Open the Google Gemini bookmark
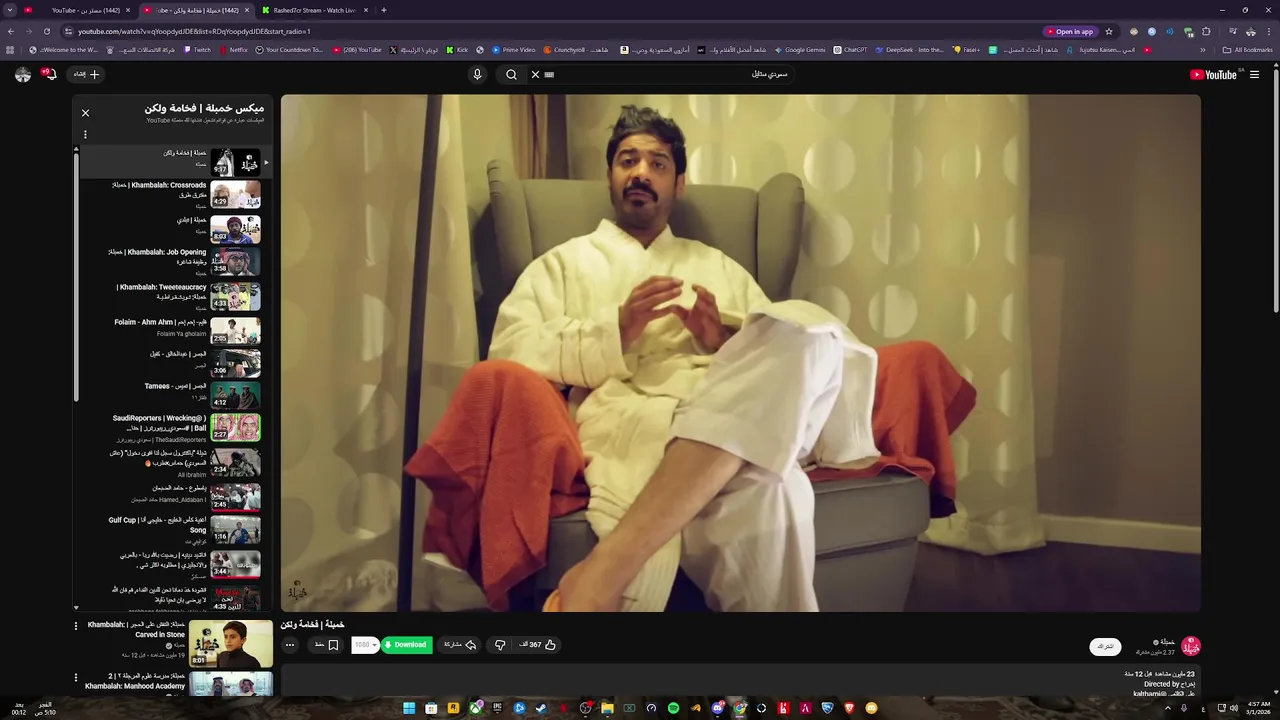 click(800, 49)
